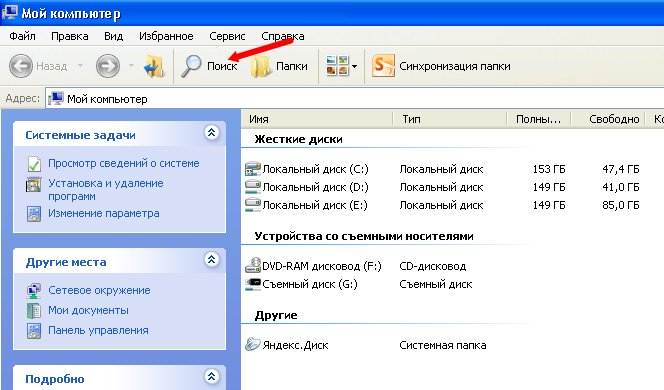Select the drive D: icon
The image size is (664, 390).
pos(253,187)
